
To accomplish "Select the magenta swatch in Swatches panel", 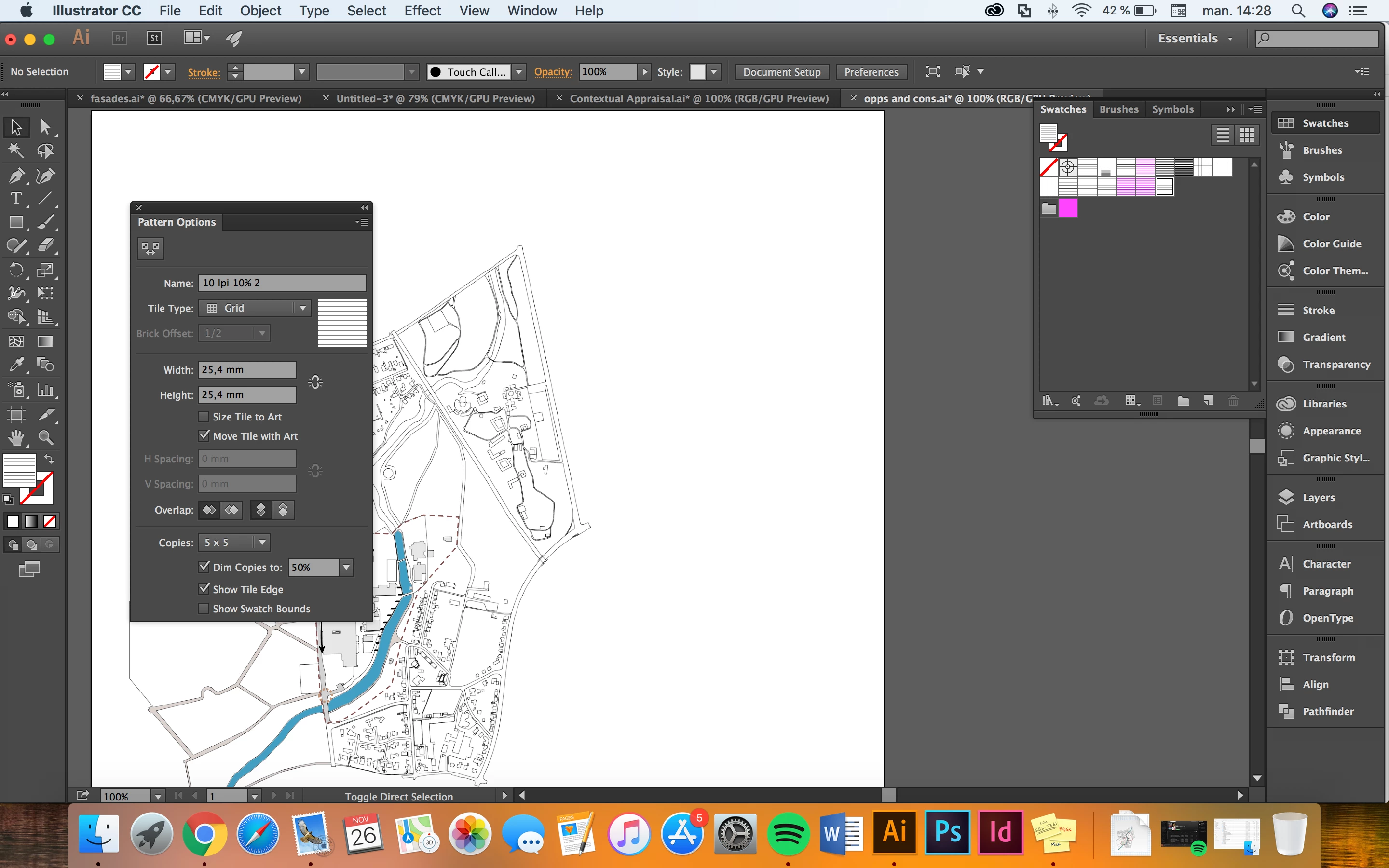I will [x=1068, y=208].
